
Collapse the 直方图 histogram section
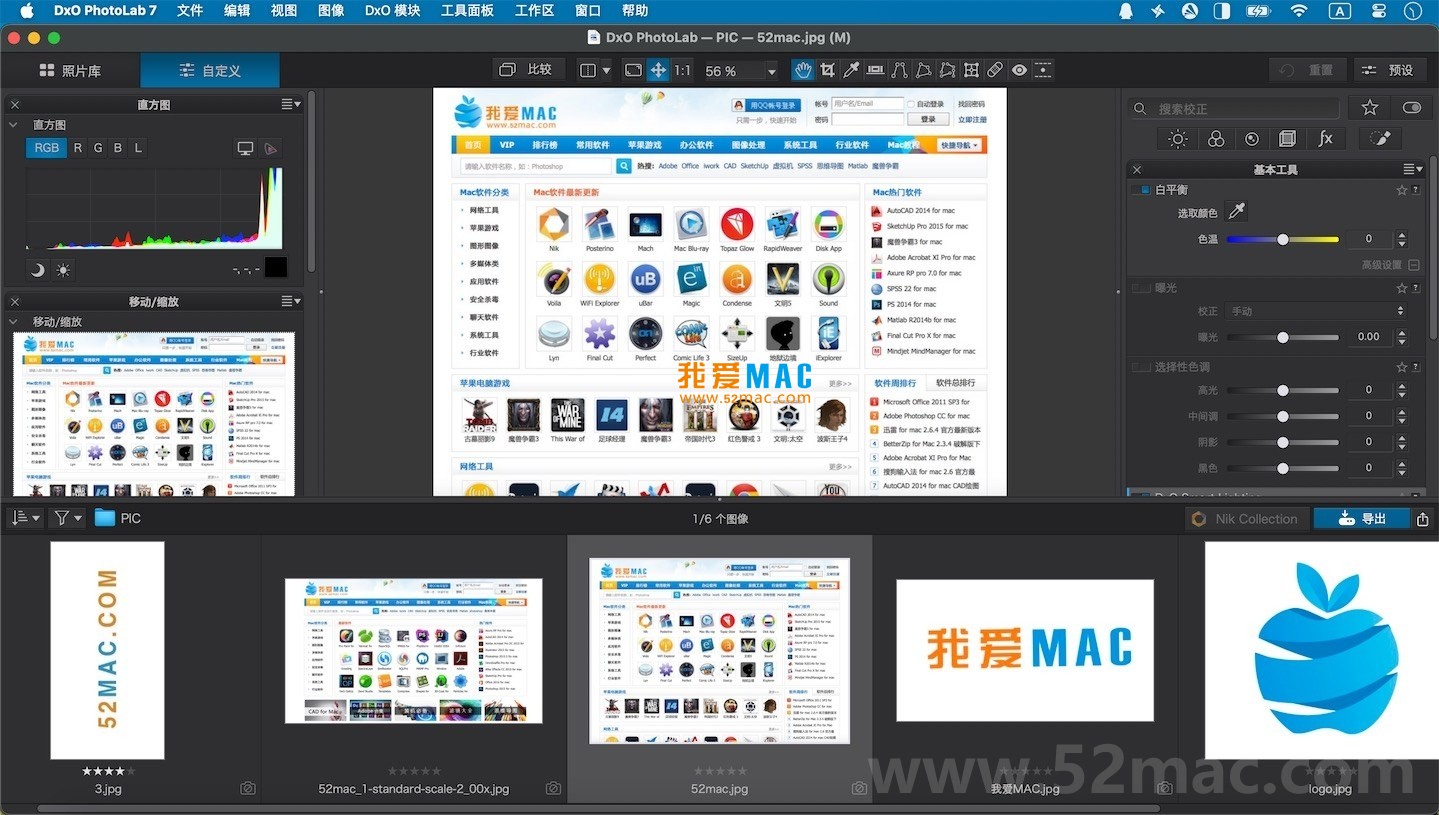coord(13,125)
